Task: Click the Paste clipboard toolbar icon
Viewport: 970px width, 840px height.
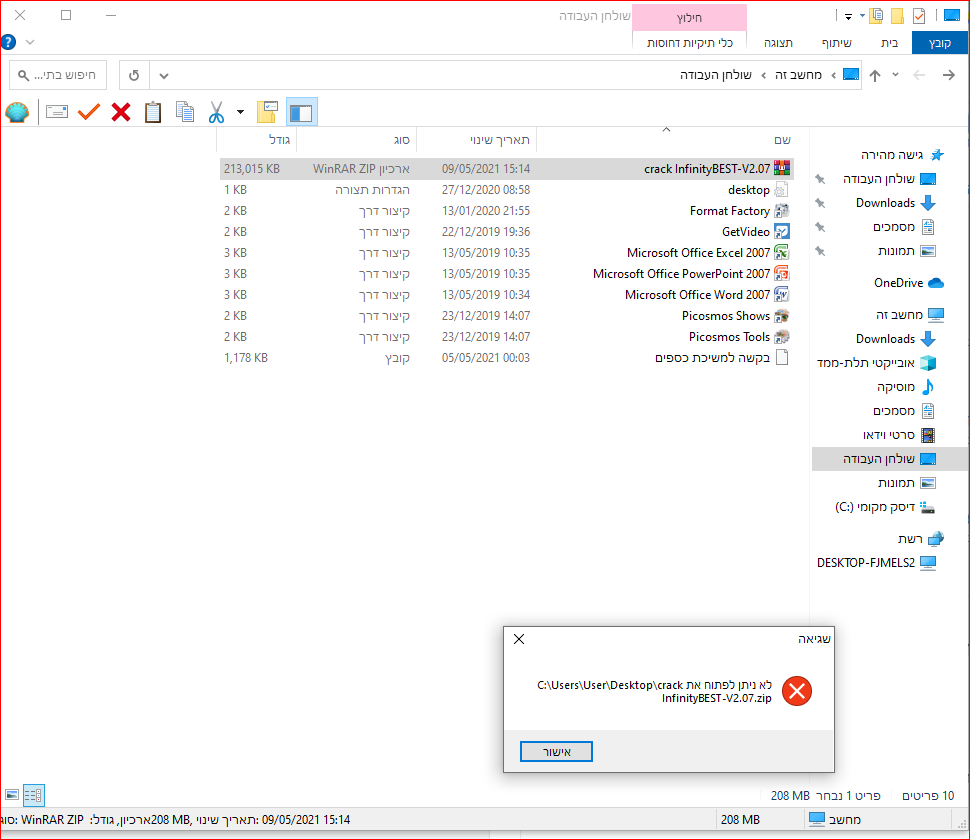Action: click(x=153, y=112)
